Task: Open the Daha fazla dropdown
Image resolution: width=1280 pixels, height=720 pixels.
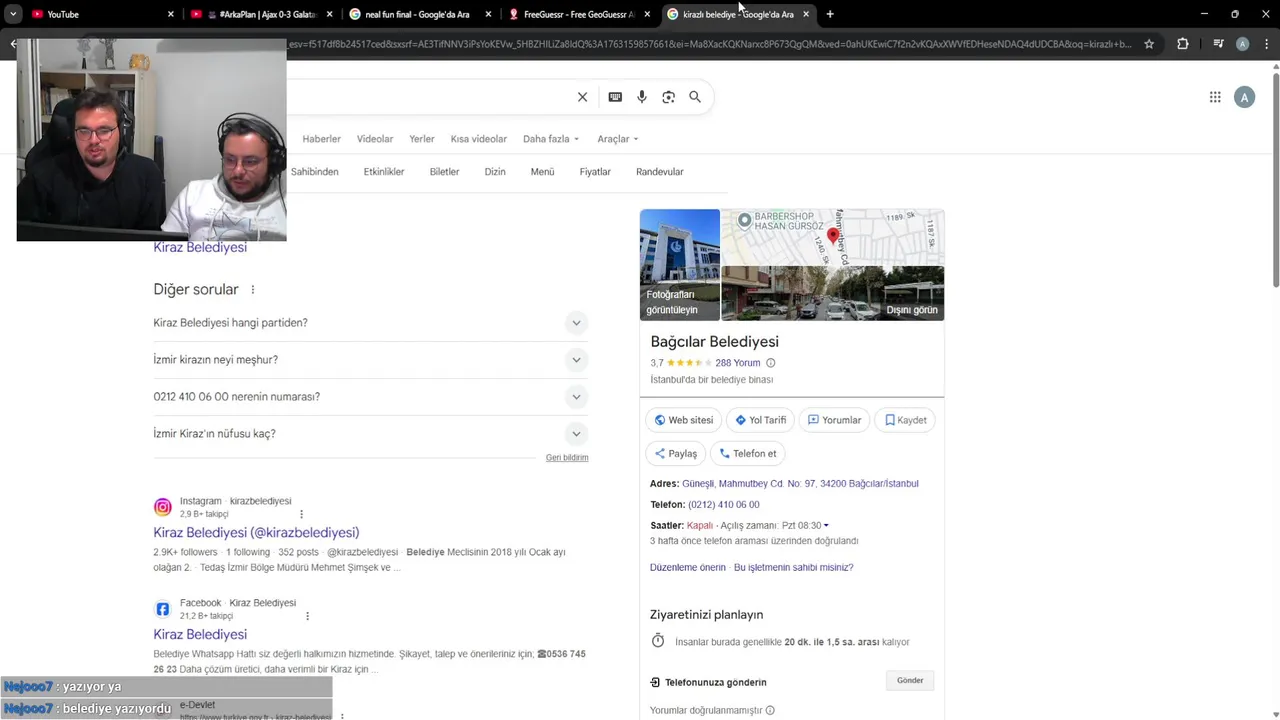Action: [x=551, y=139]
